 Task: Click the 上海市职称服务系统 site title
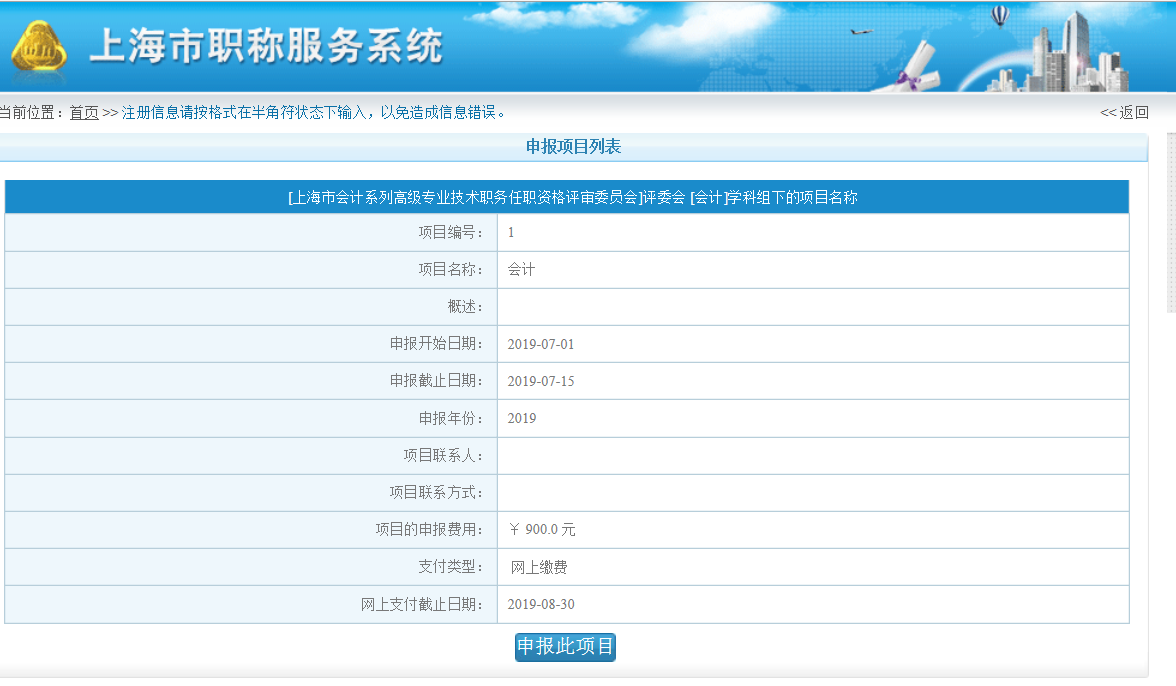click(x=266, y=47)
